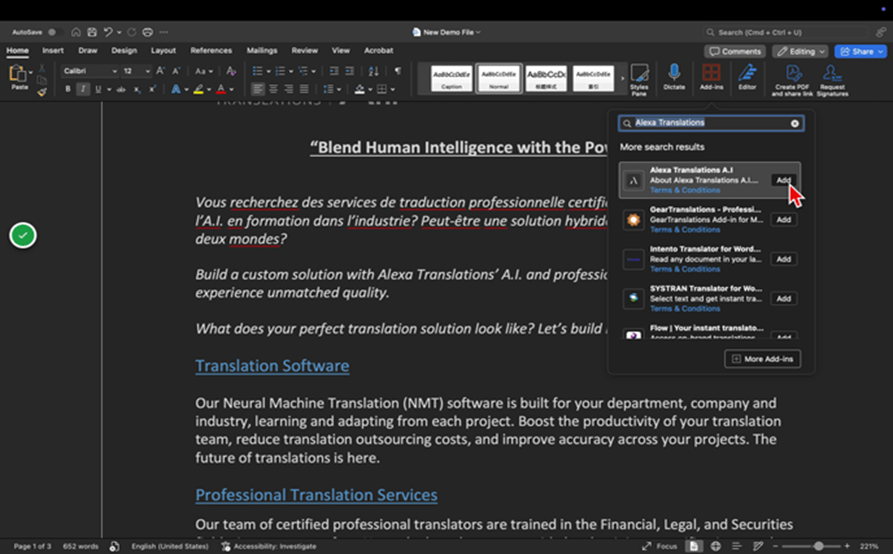Click the Increase Indent icon

point(349,71)
